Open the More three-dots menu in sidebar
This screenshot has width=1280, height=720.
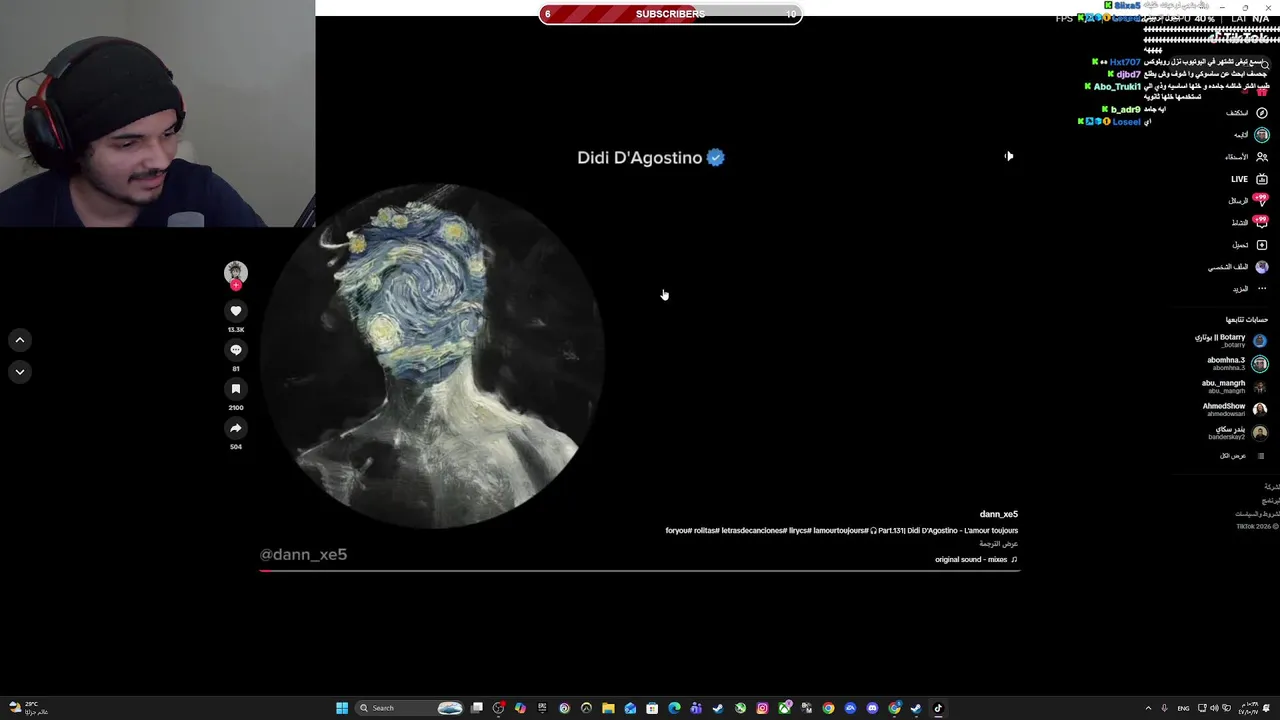(x=1262, y=289)
